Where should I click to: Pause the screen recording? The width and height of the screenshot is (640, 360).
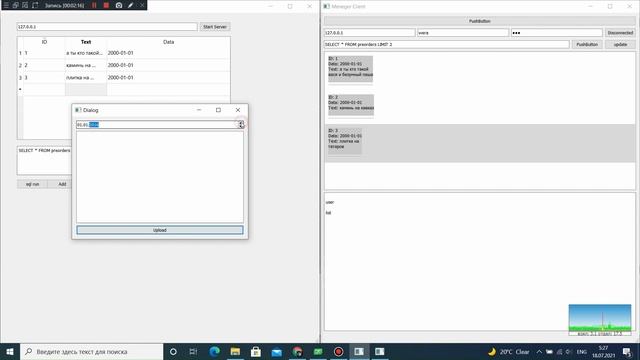pos(94,5)
